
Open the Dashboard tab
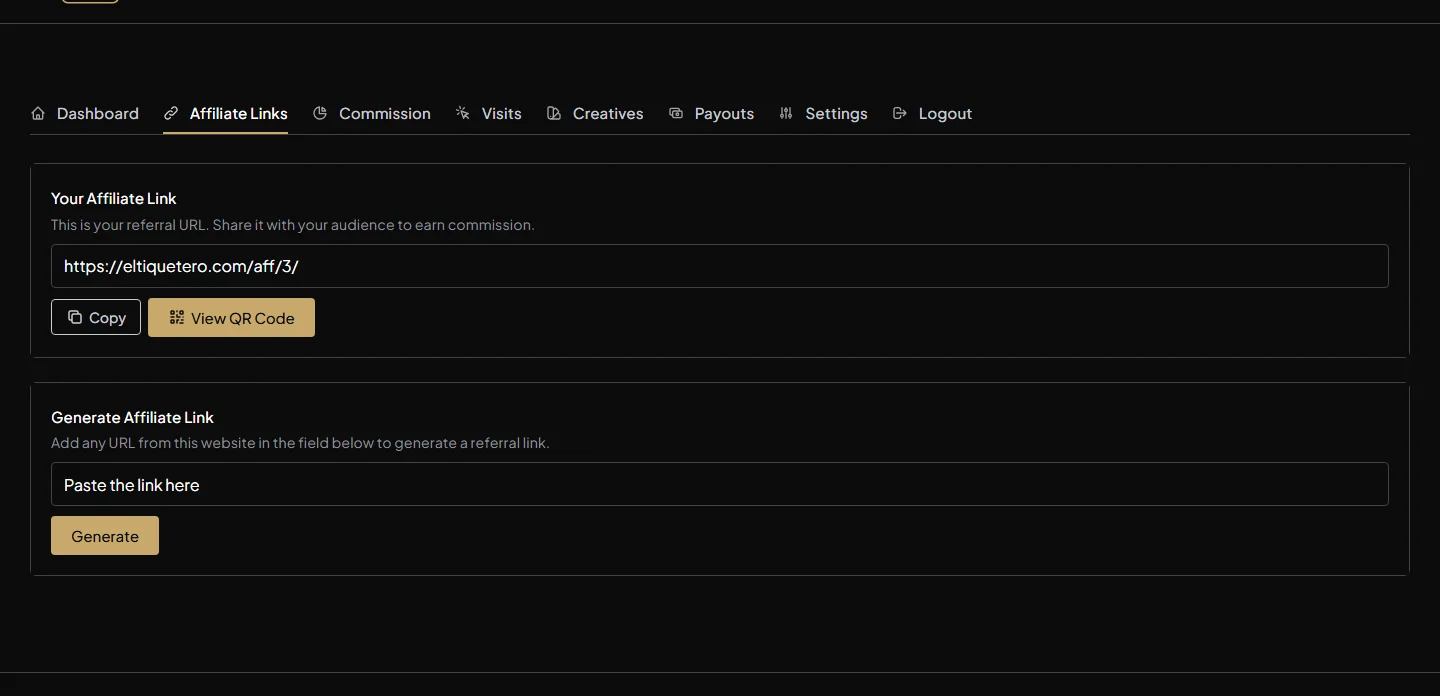(85, 114)
